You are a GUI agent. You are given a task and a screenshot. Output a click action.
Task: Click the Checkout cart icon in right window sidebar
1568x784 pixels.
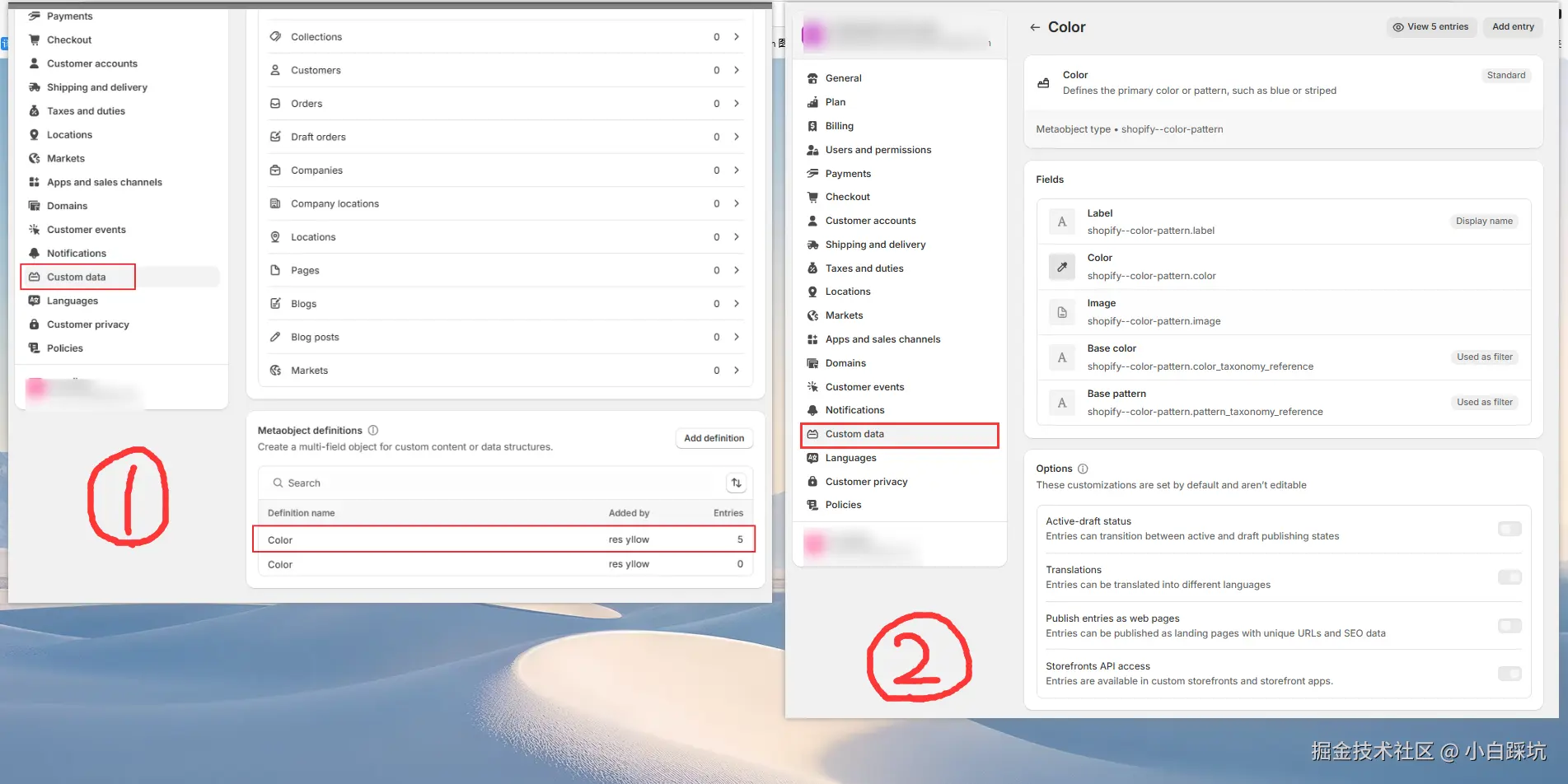812,197
